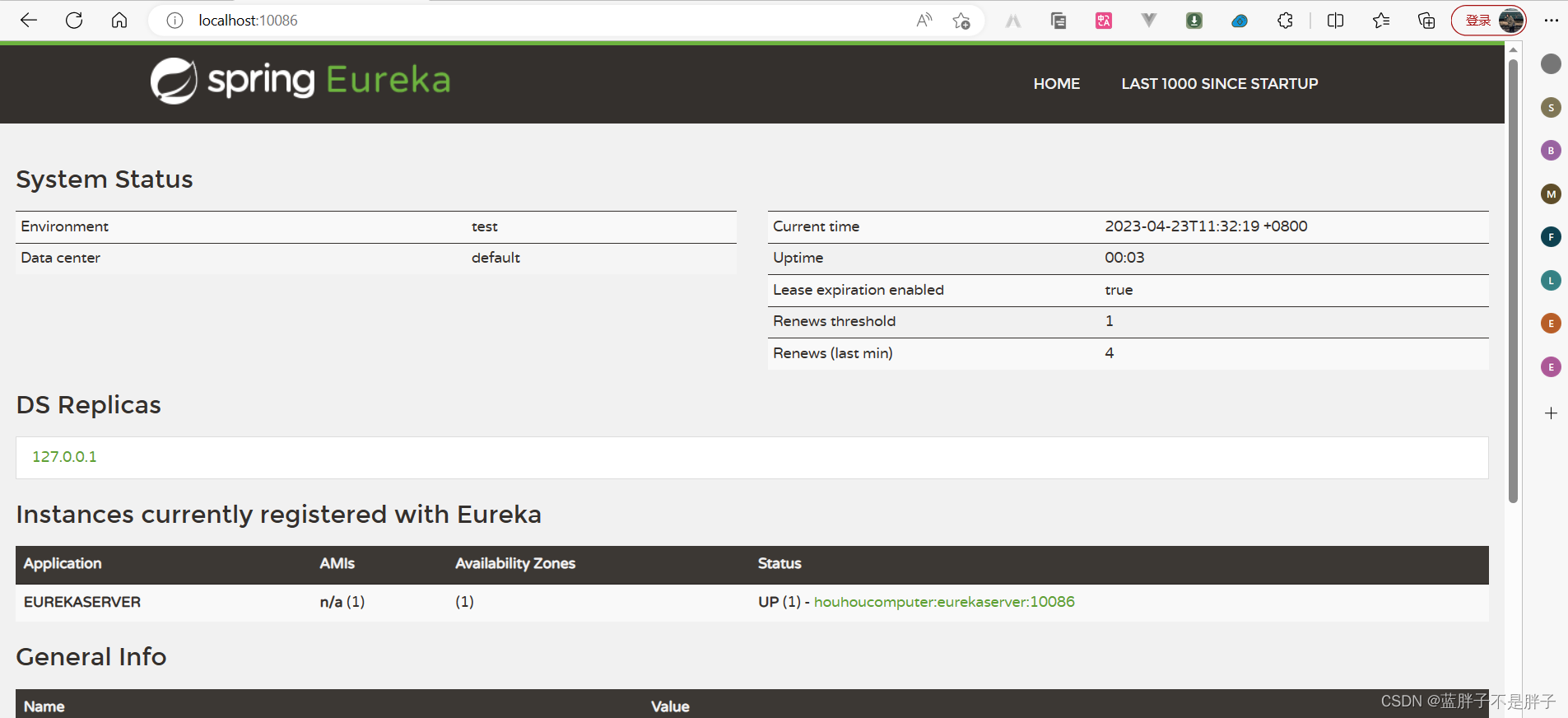Image resolution: width=1568 pixels, height=718 pixels.
Task: Open the Favorites list icon
Action: coord(1381,21)
